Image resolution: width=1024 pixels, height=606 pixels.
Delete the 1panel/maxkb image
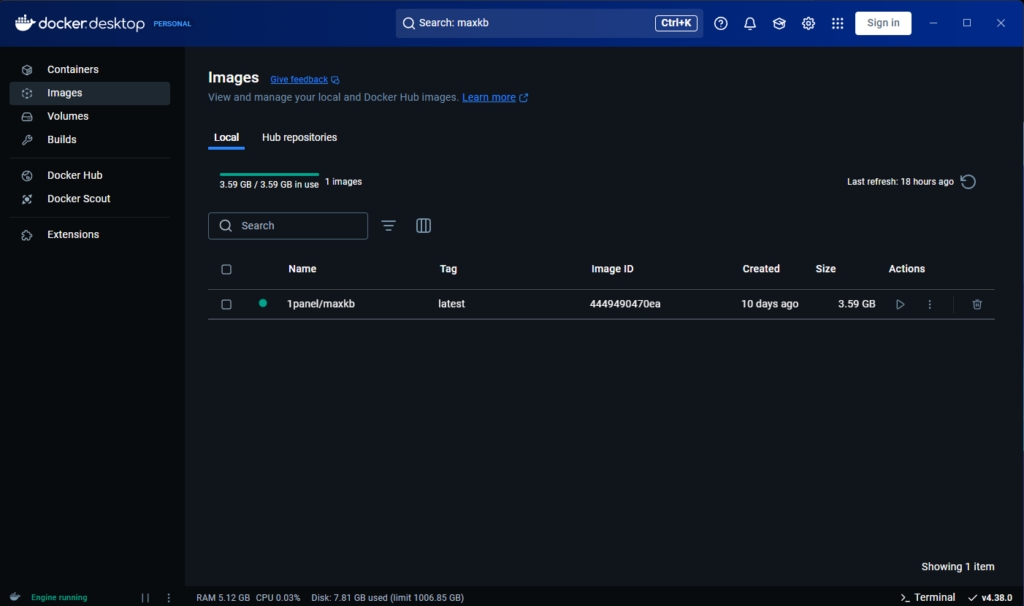pyautogui.click(x=977, y=304)
